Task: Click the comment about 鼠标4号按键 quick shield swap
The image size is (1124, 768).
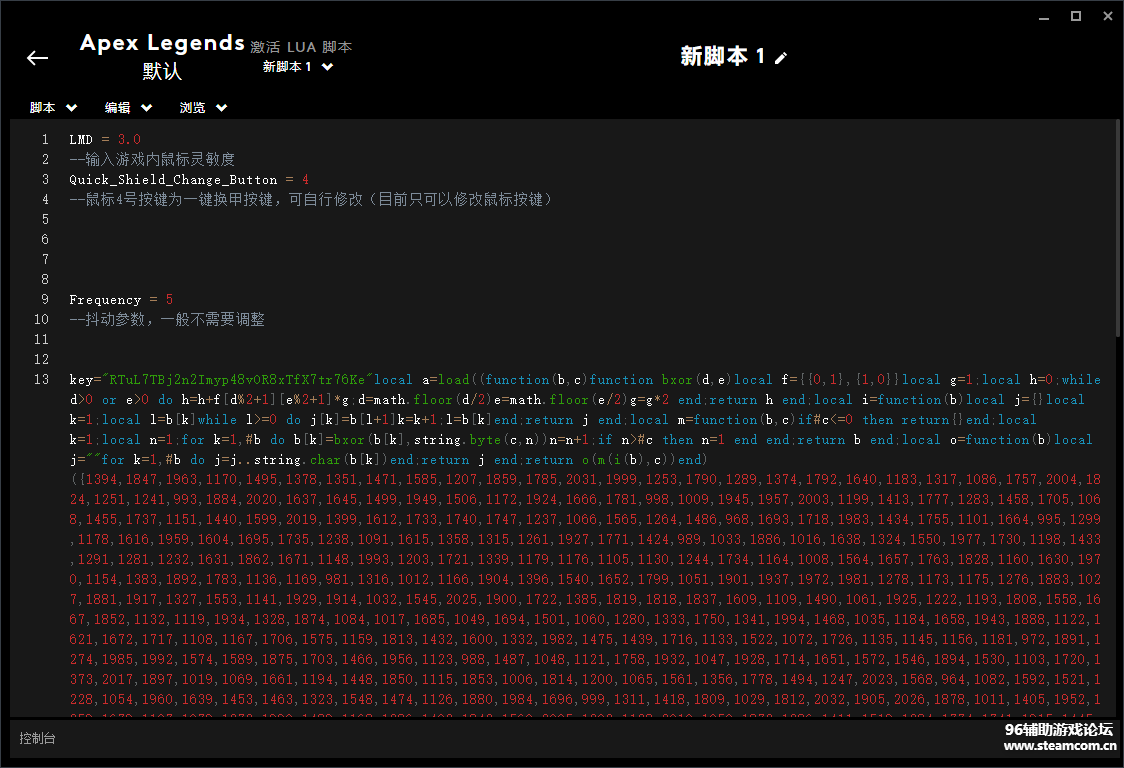Action: [310, 199]
